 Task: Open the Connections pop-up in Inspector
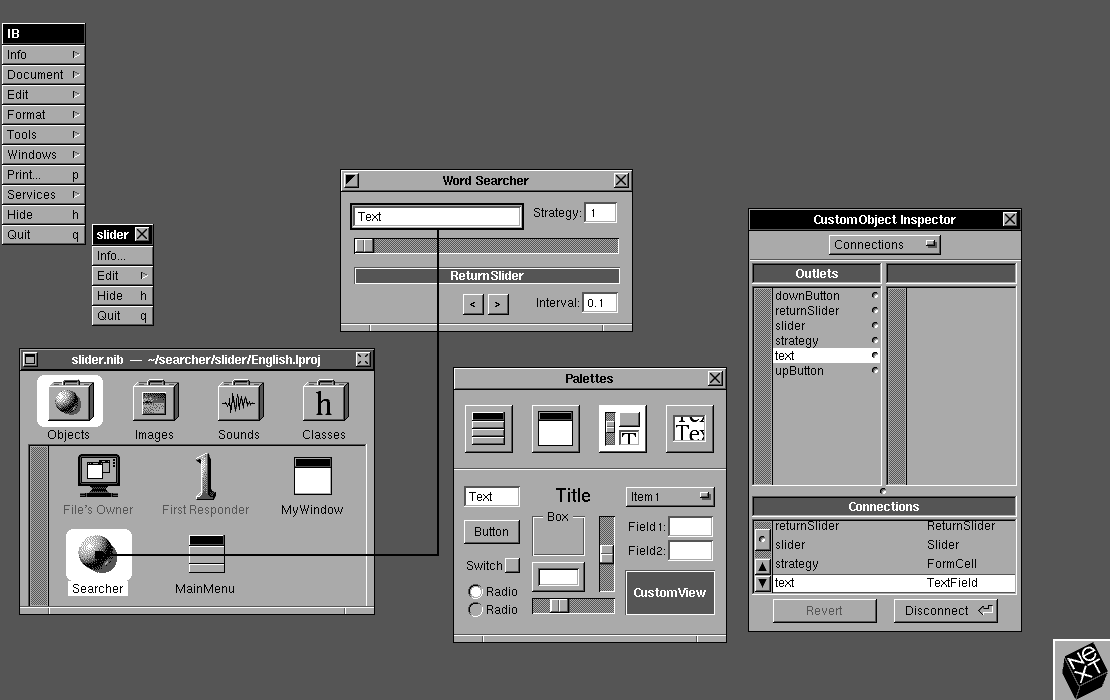pos(884,244)
